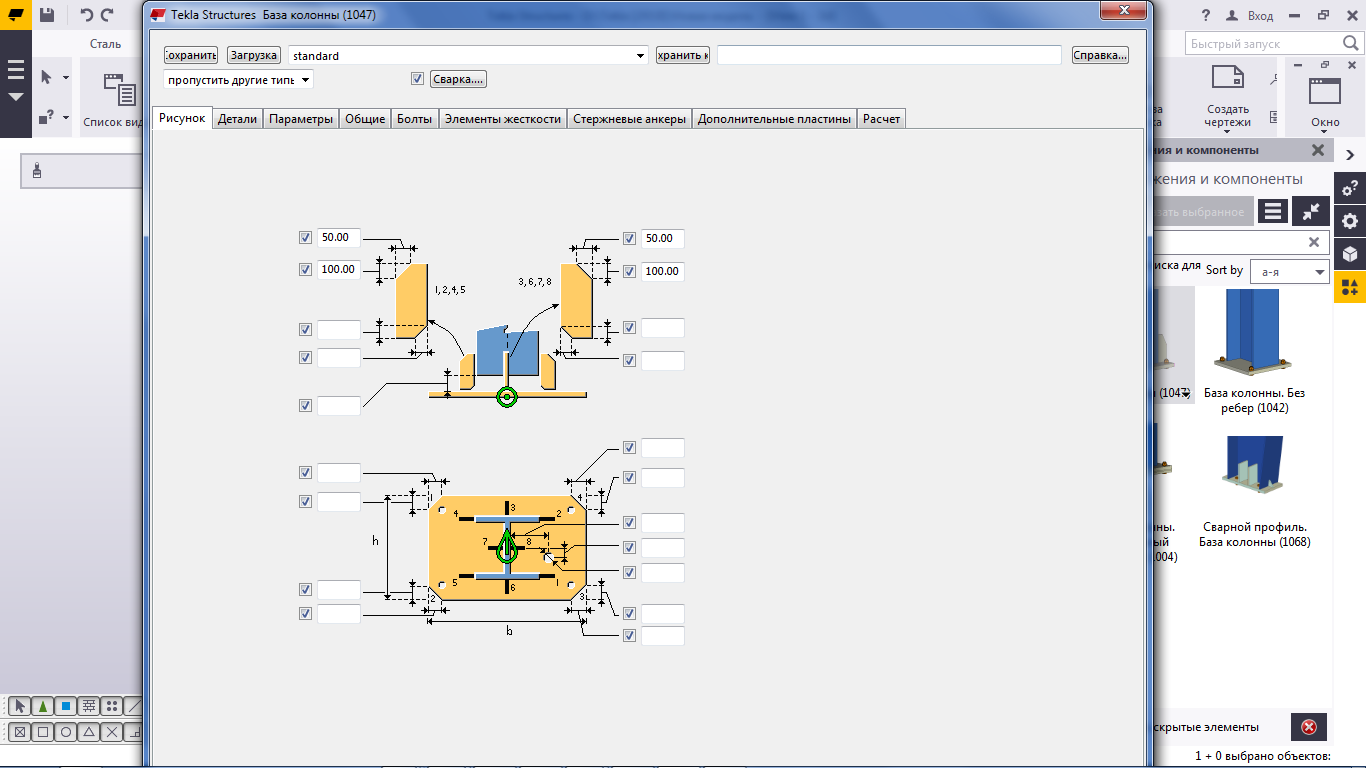Toggle the checkbox next to right 100.00 field
The width and height of the screenshot is (1366, 768).
point(630,271)
